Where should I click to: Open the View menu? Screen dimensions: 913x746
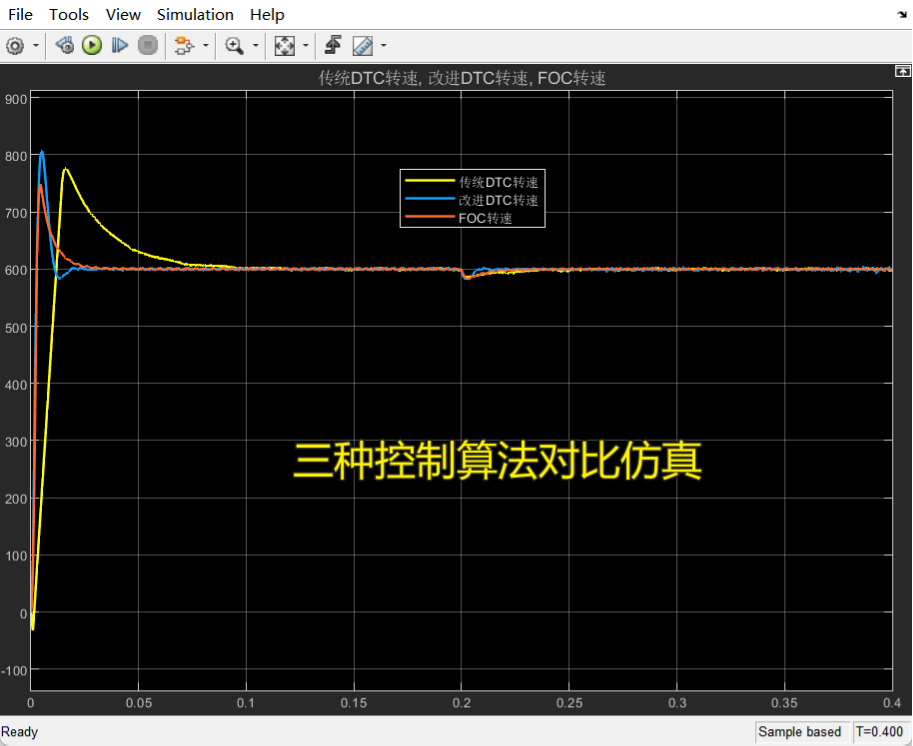point(123,15)
